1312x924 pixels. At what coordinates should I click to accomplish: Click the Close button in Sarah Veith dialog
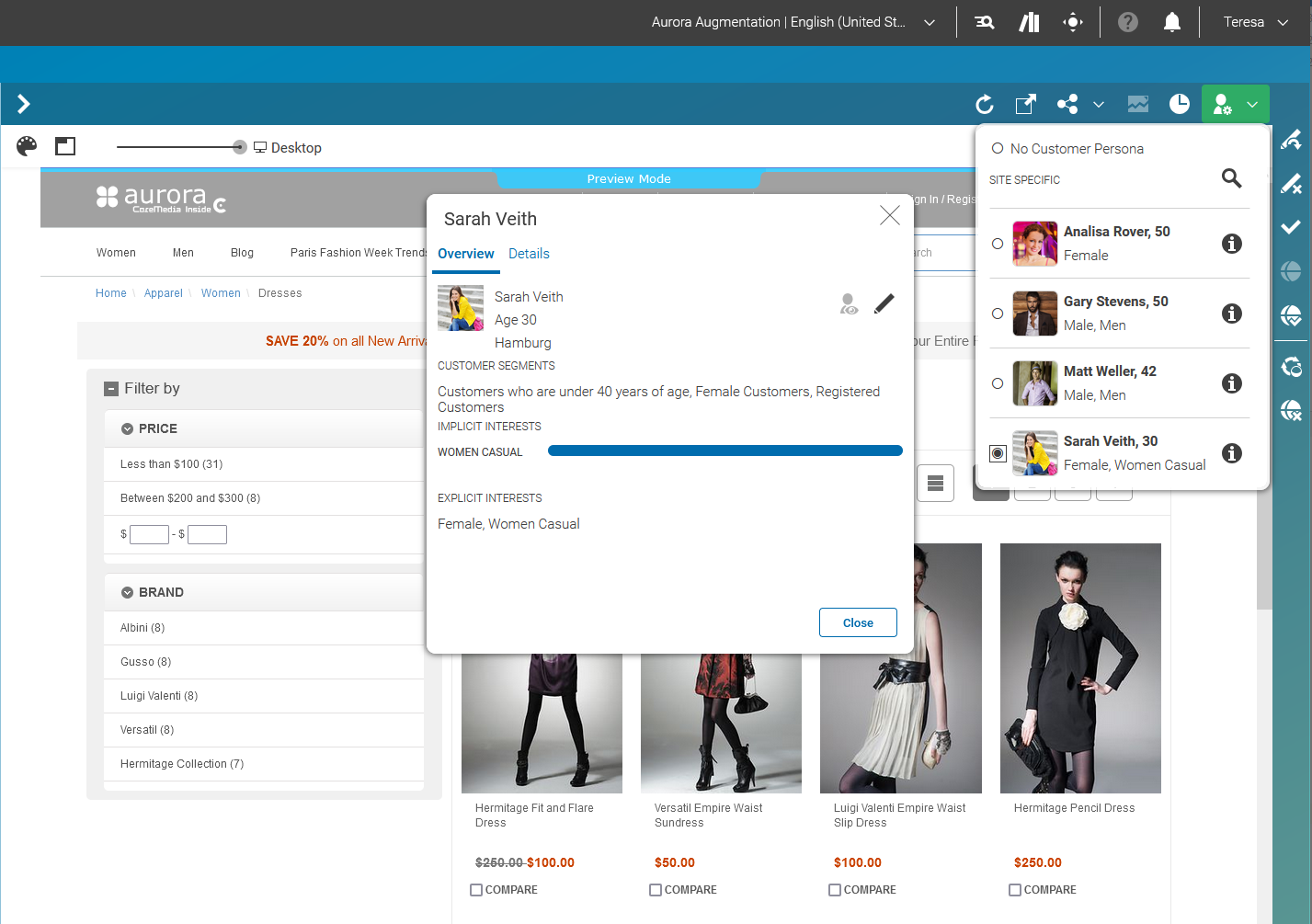857,622
